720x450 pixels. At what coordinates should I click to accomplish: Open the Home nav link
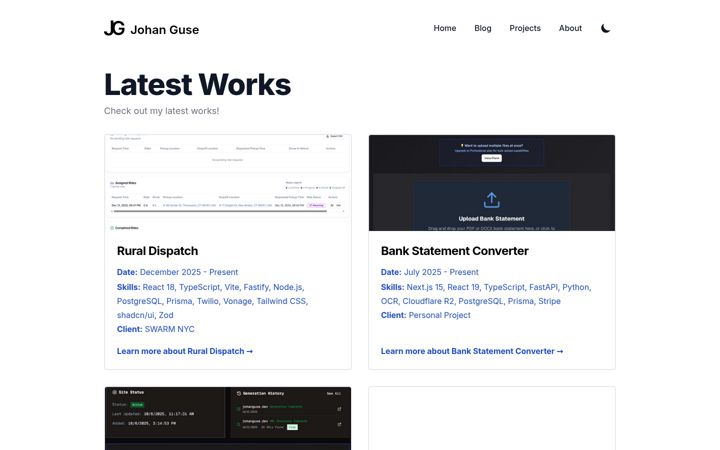click(x=444, y=28)
